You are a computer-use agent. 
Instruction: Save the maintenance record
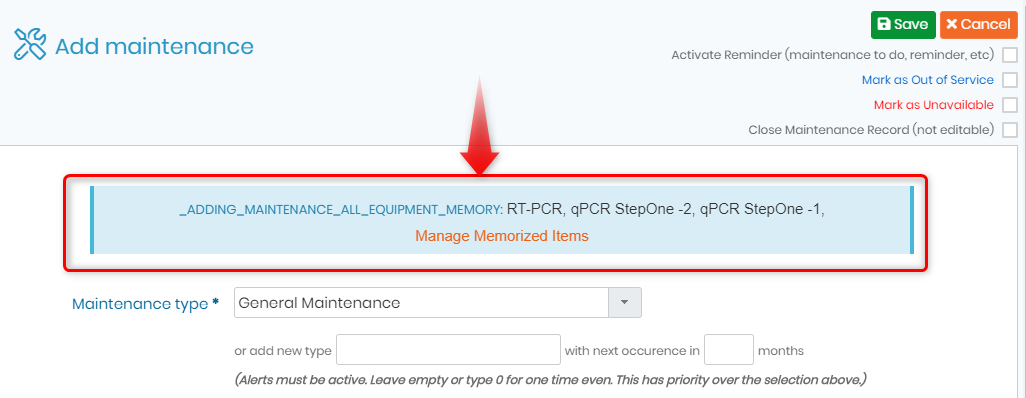903,24
